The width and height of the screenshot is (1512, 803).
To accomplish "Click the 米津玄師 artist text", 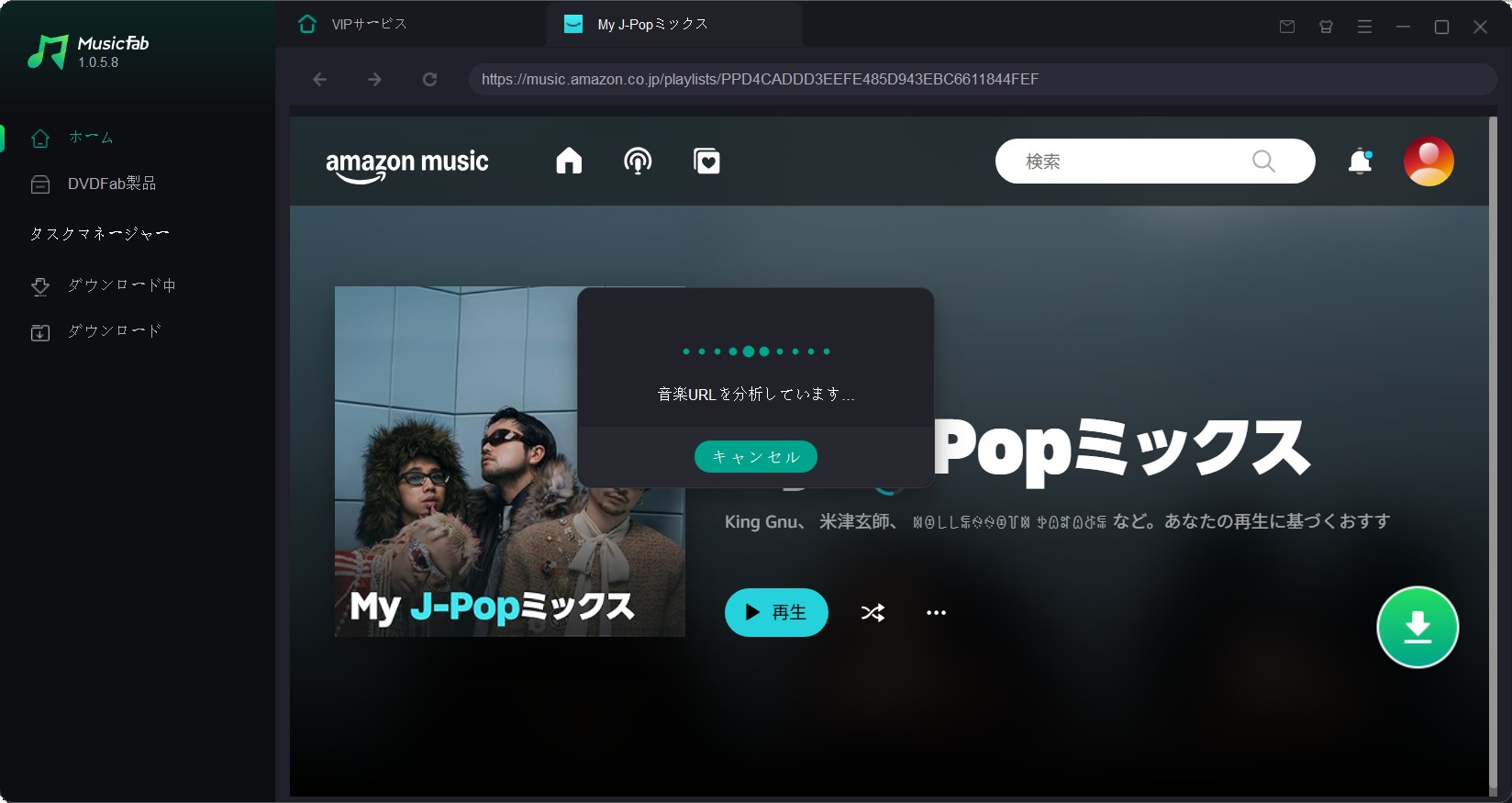I will coord(854,521).
